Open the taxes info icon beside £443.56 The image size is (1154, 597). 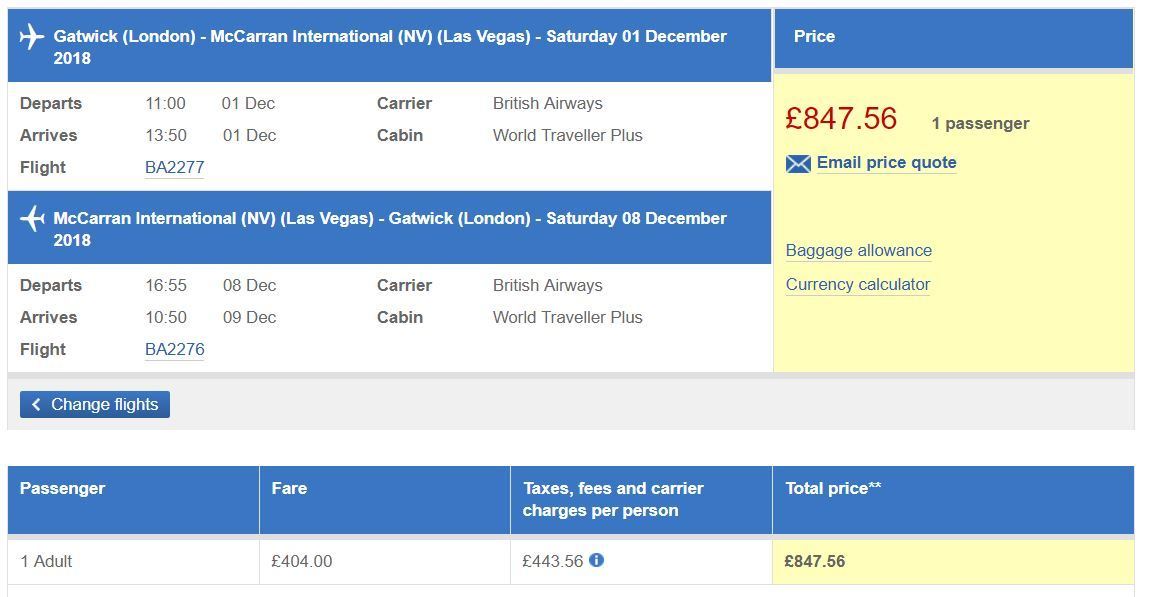[x=596, y=560]
